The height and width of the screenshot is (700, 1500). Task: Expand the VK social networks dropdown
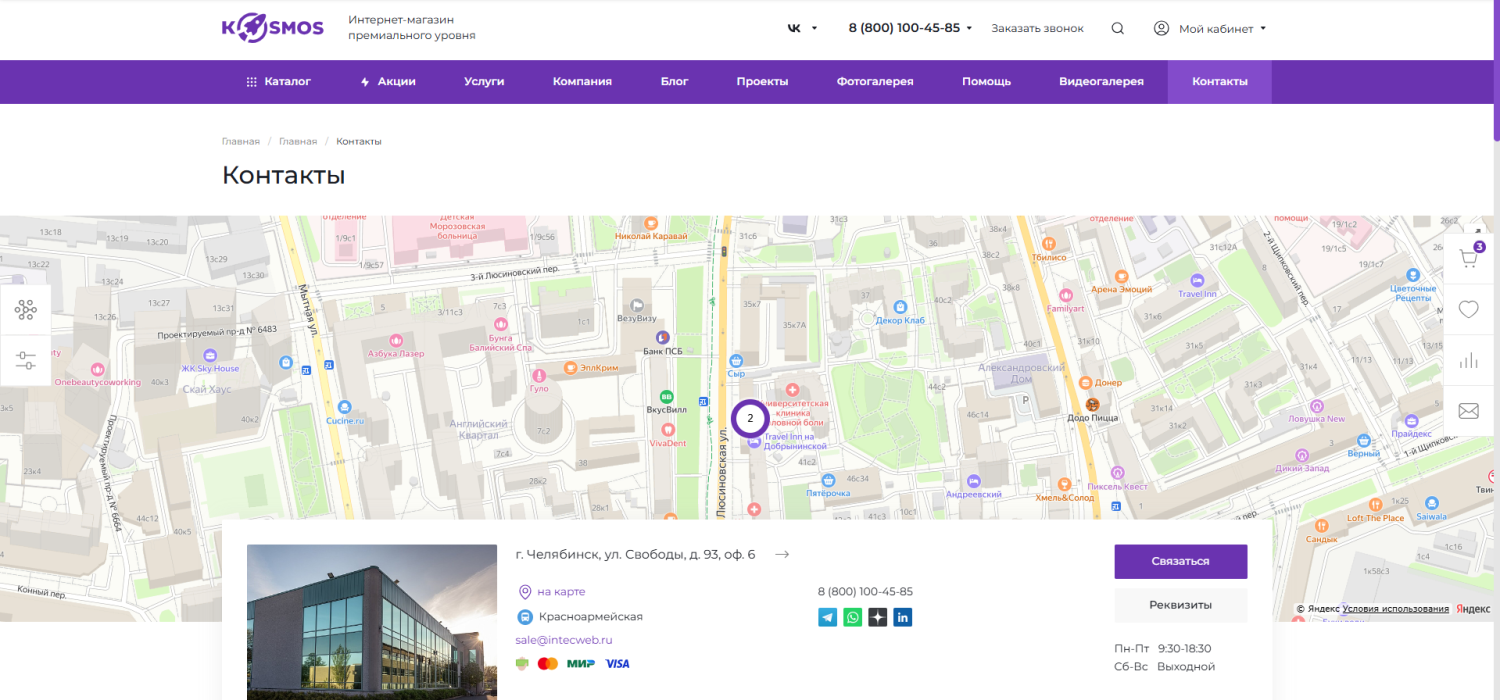point(802,28)
